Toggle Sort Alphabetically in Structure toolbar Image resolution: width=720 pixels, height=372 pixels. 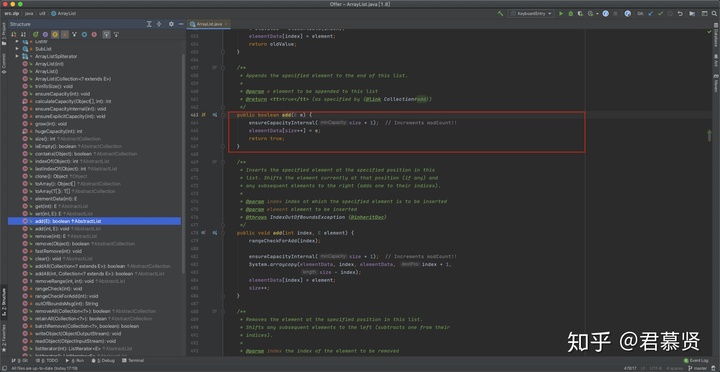point(23,34)
